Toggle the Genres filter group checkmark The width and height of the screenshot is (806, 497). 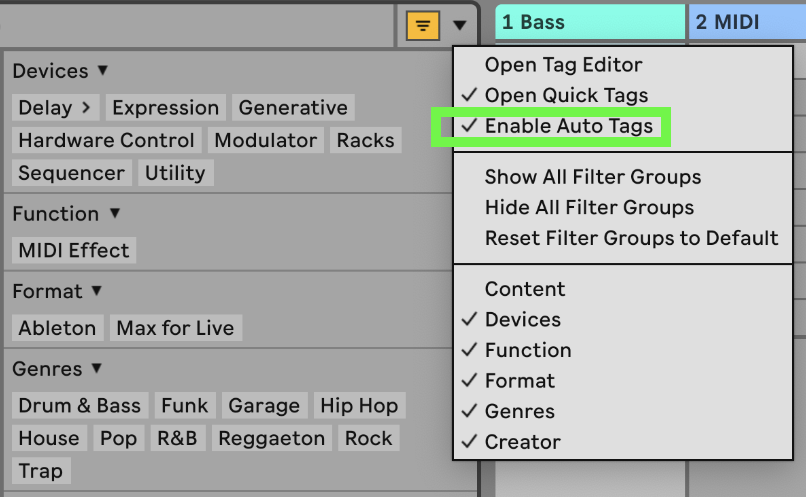click(519, 411)
